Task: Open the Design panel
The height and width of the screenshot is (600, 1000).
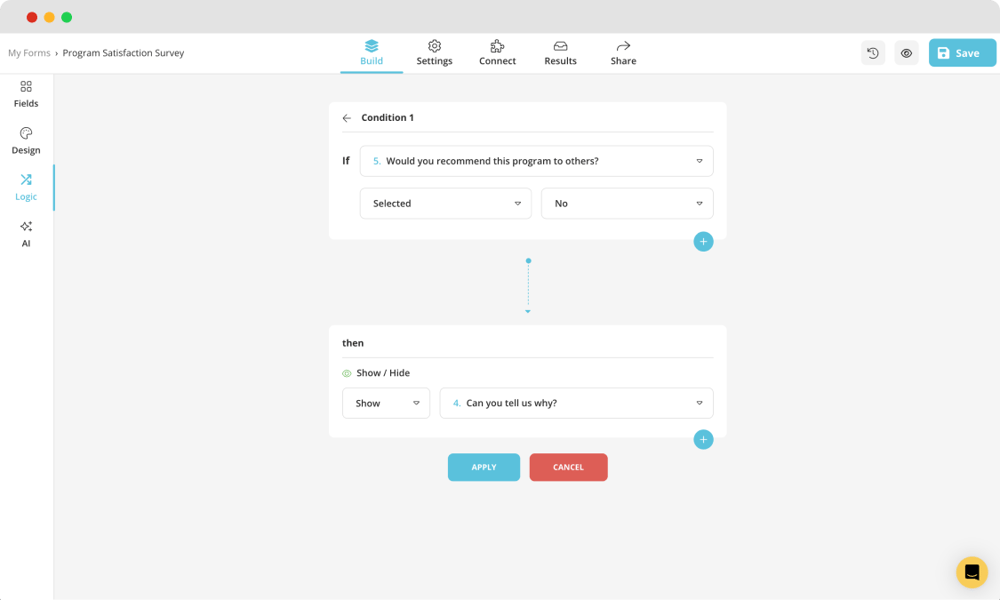Action: [25, 140]
